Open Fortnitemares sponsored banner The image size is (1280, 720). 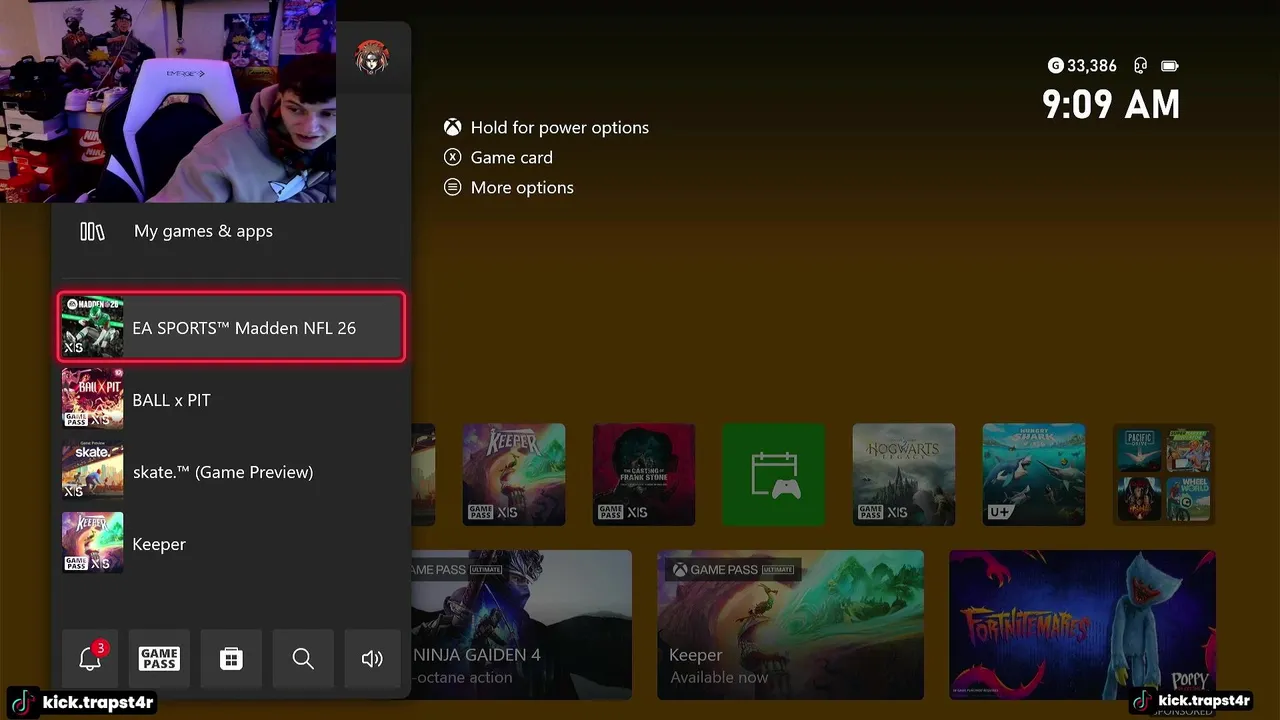coord(1082,625)
